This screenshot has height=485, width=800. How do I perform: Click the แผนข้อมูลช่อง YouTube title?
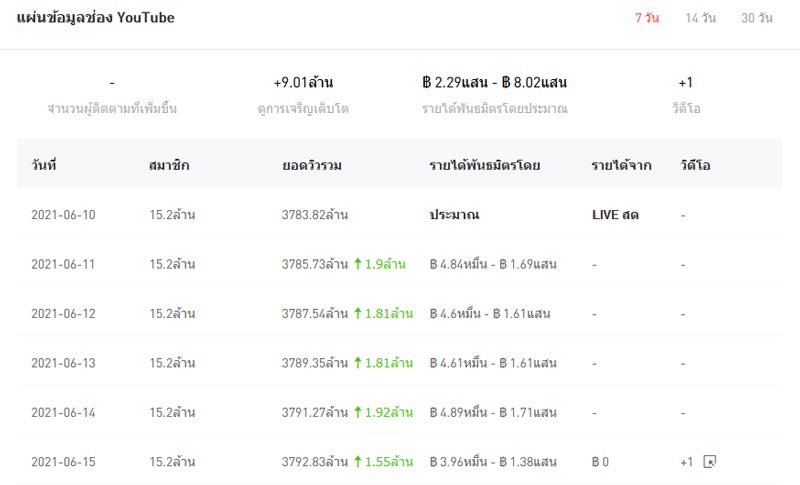[x=95, y=18]
